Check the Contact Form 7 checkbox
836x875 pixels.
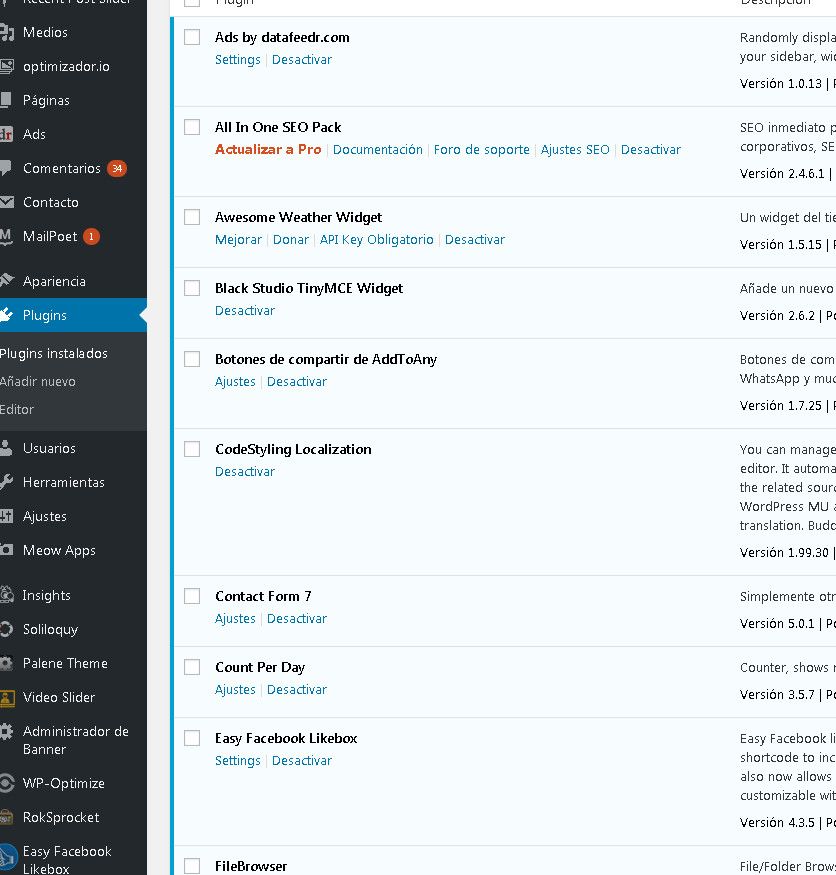point(192,596)
